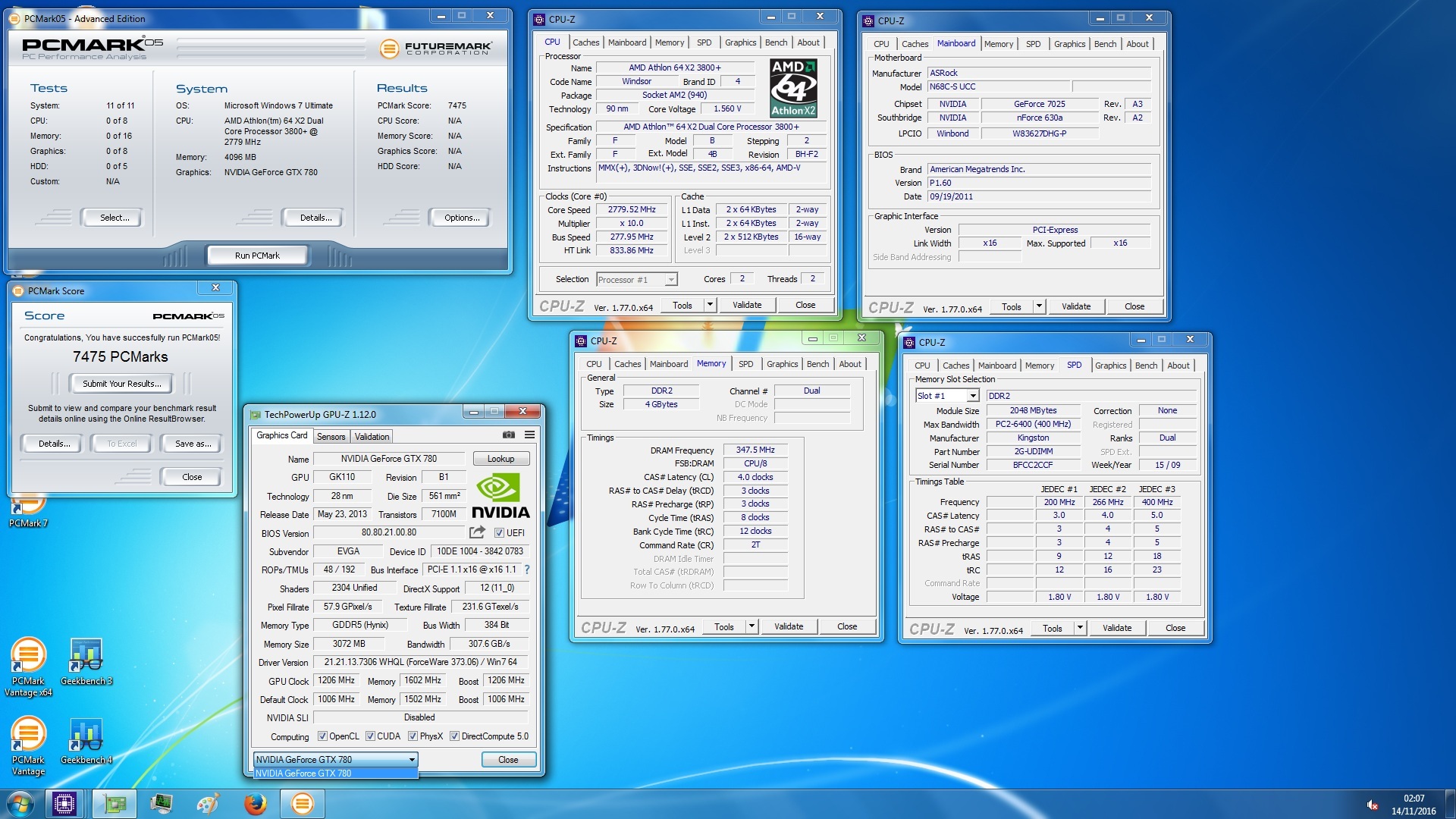Image resolution: width=1456 pixels, height=819 pixels.
Task: Click the ASRock manufacturer field
Action: click(1040, 74)
